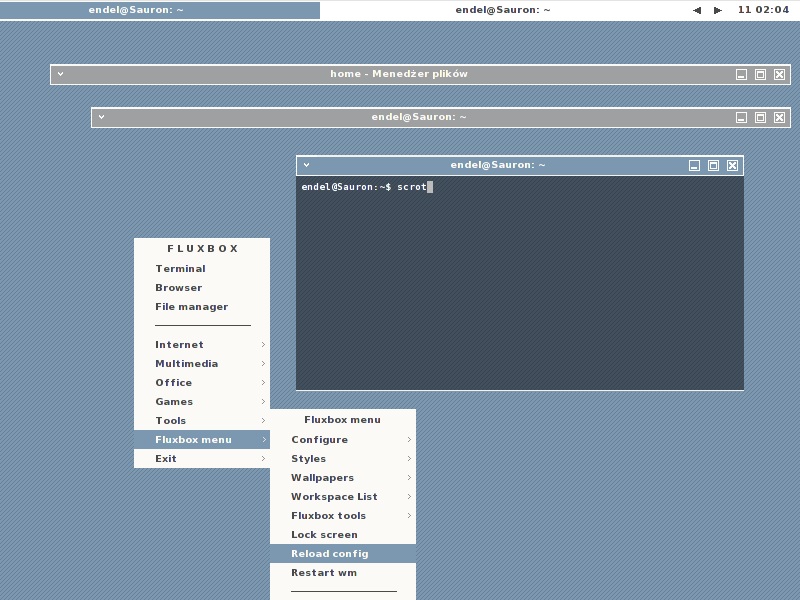The width and height of the screenshot is (800, 600).
Task: Click the FLUXBOX menu title
Action: 203,248
